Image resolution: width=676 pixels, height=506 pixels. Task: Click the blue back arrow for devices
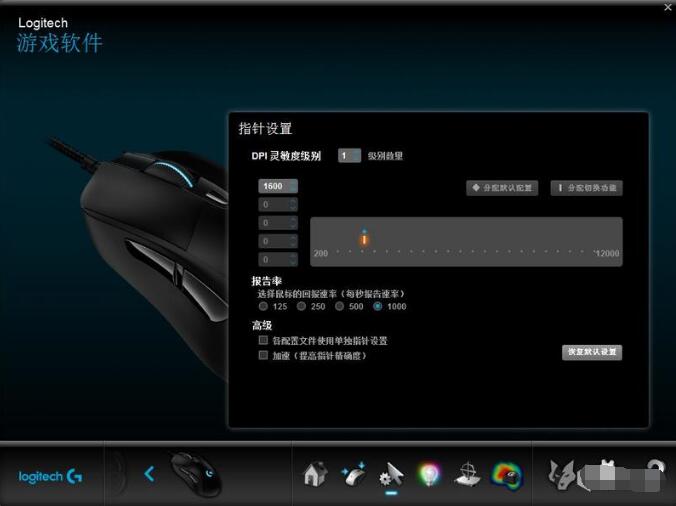[x=149, y=474]
